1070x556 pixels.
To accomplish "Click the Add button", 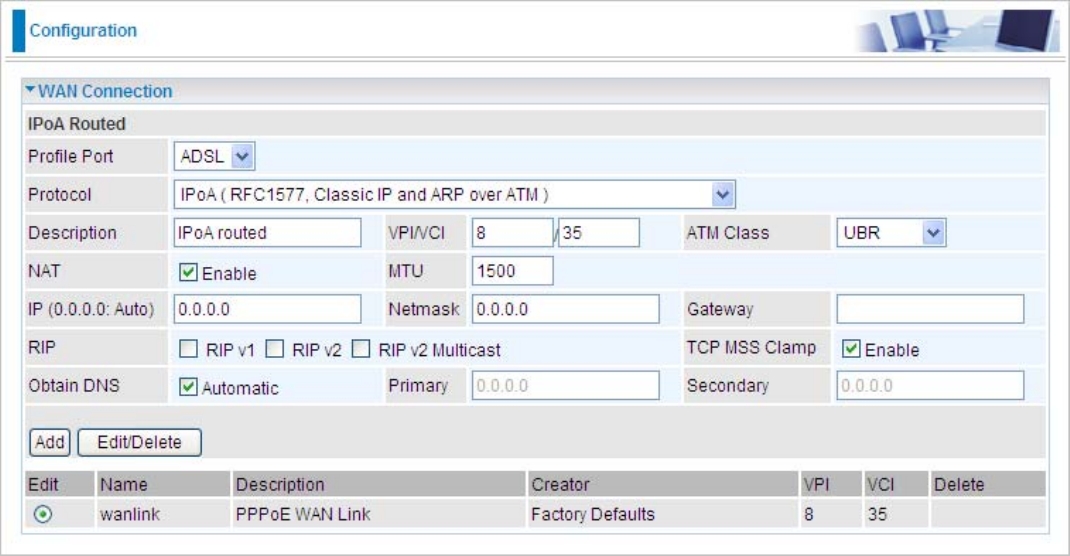I will pos(50,442).
